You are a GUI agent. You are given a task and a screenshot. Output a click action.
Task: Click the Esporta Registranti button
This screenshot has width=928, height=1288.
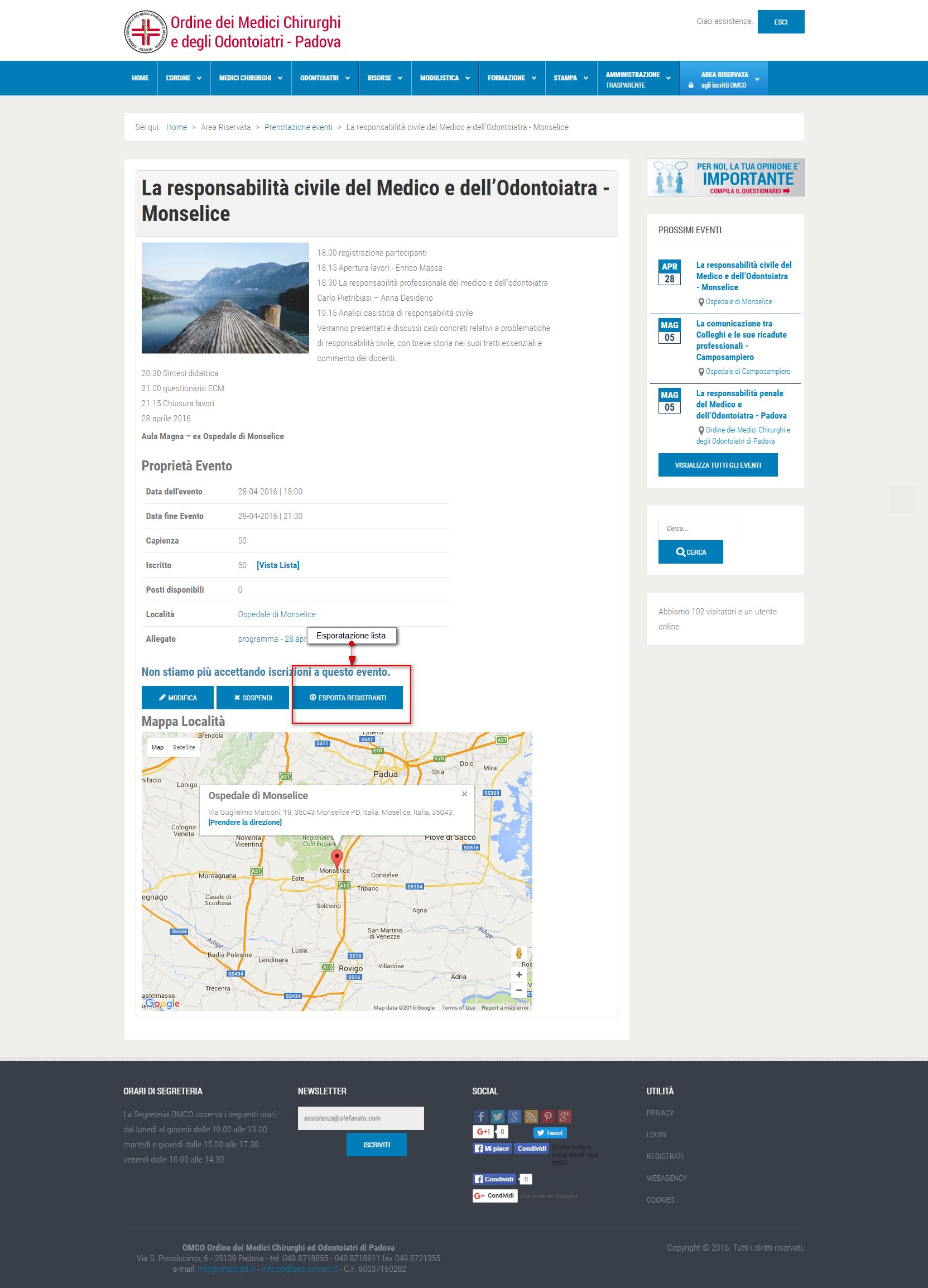[348, 698]
